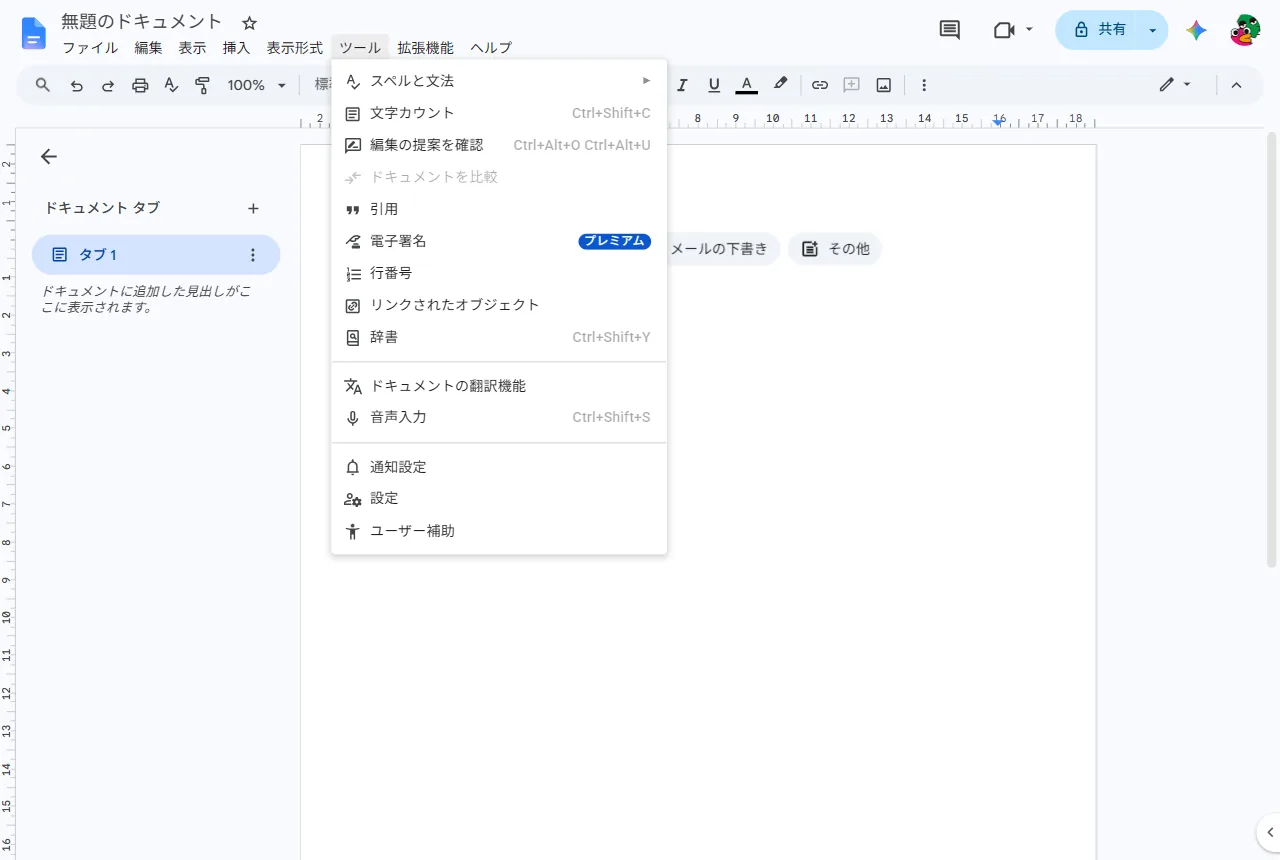Click the insert image icon
This screenshot has width=1280, height=860.
(x=884, y=85)
